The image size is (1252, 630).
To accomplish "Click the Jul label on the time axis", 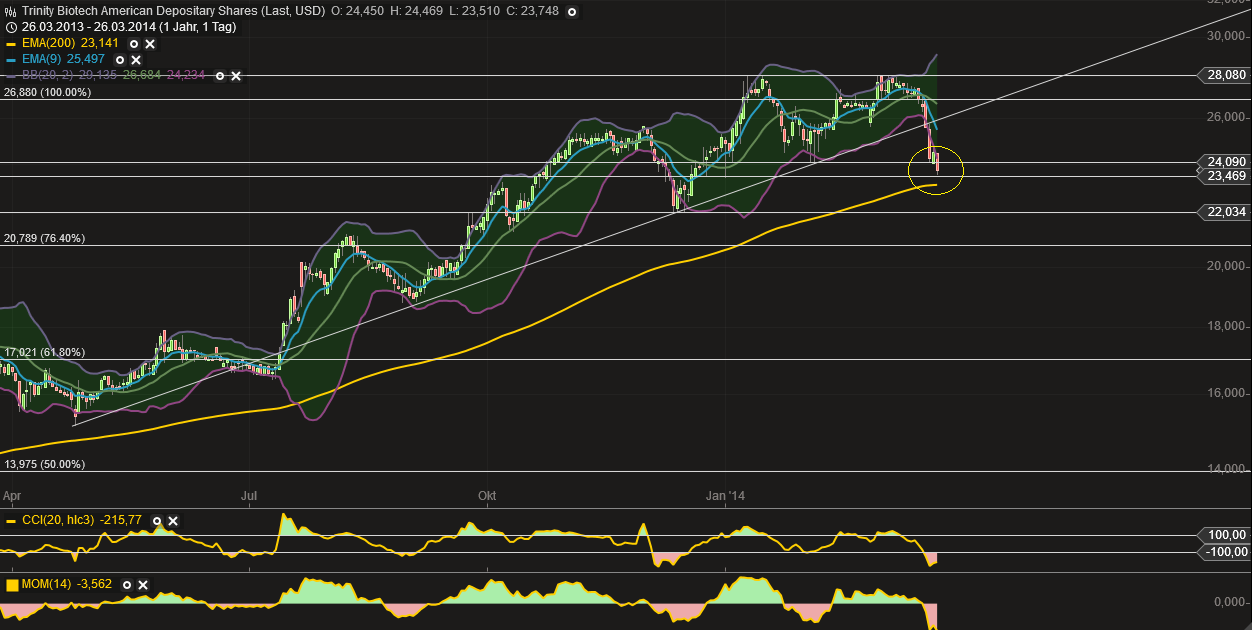I will coord(250,496).
